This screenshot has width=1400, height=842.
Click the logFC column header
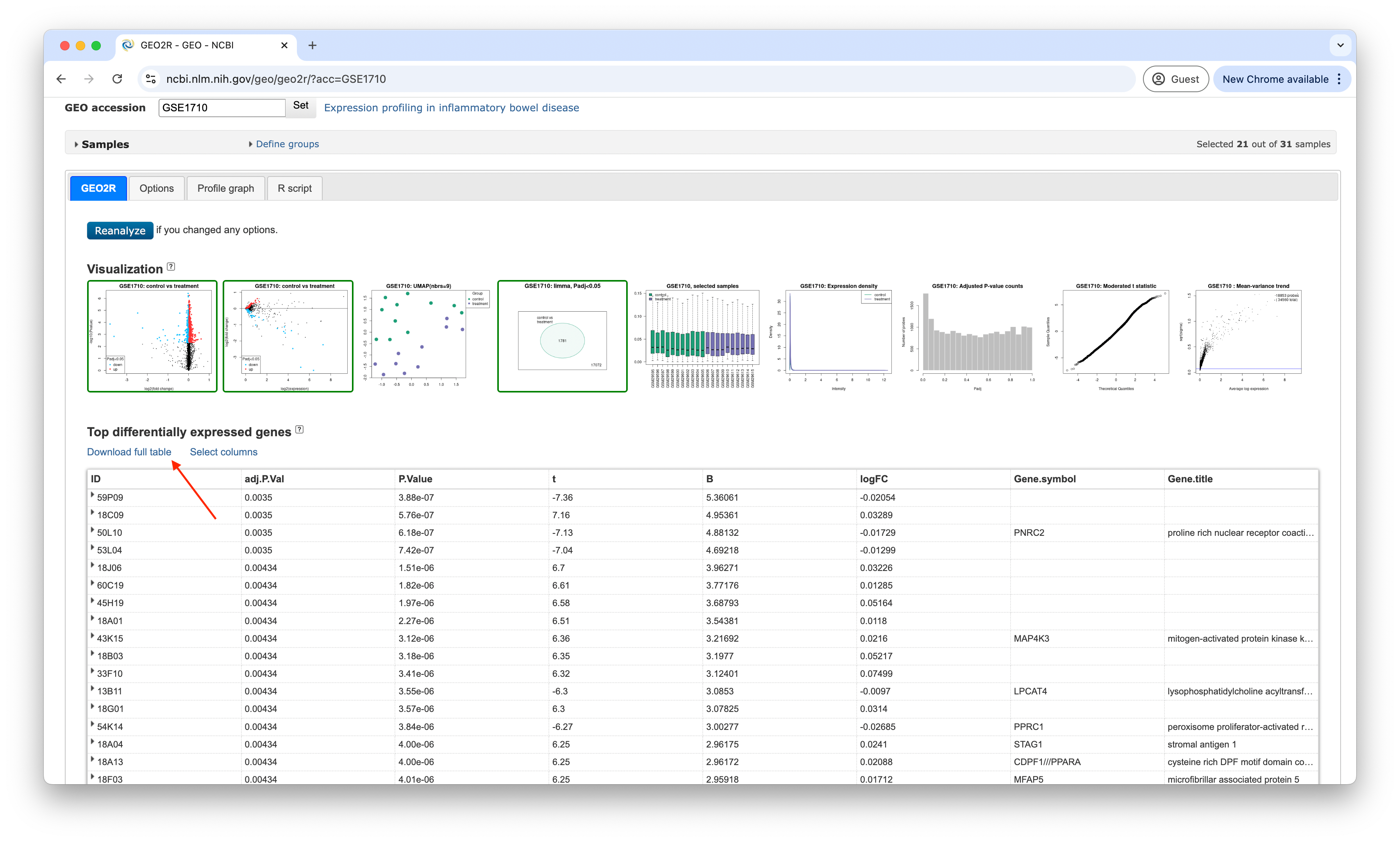coord(933,479)
